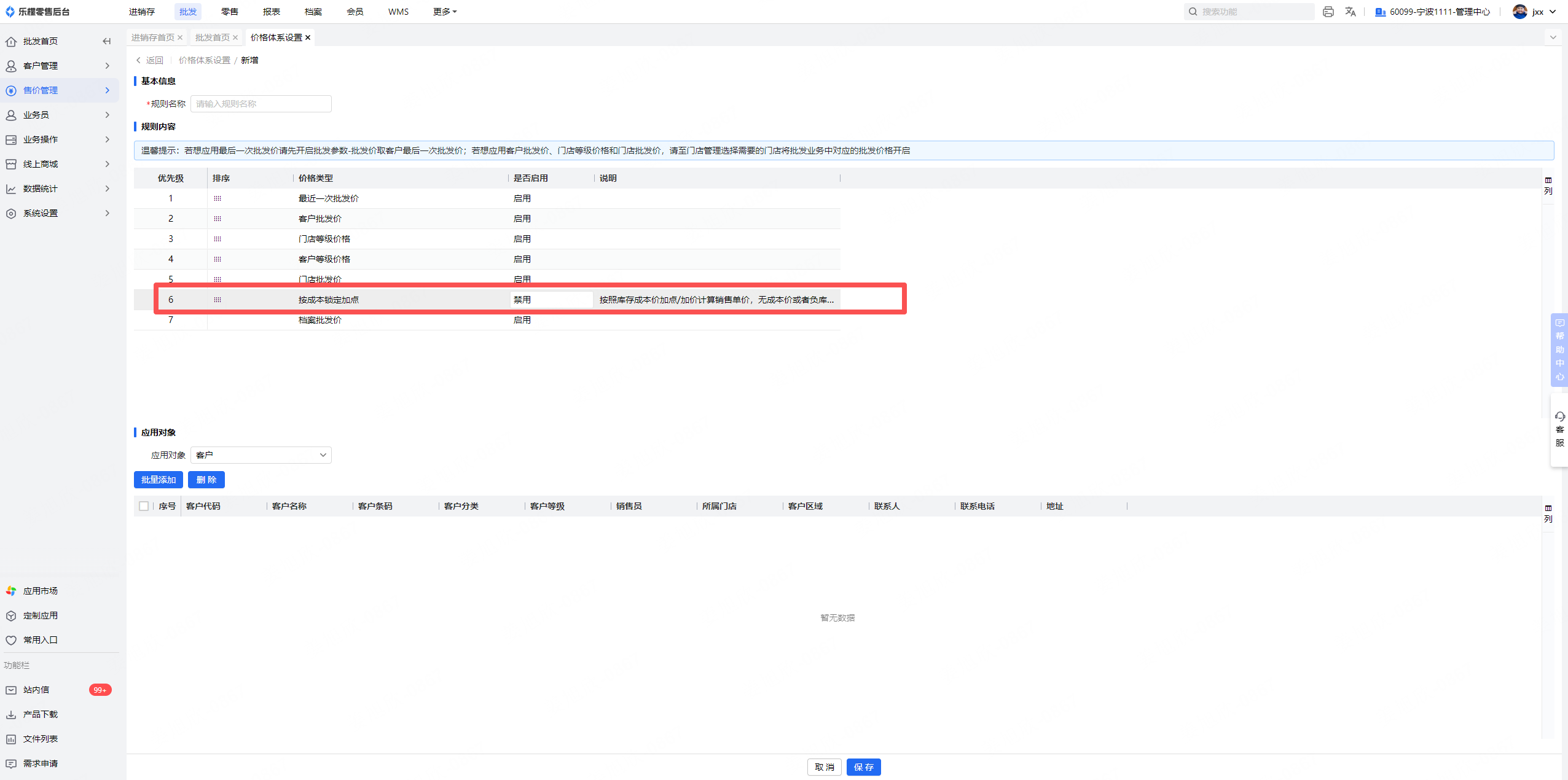Viewport: 1568px width, 780px height.
Task: Open 产品下载 from function bar
Action: pyautogui.click(x=41, y=714)
